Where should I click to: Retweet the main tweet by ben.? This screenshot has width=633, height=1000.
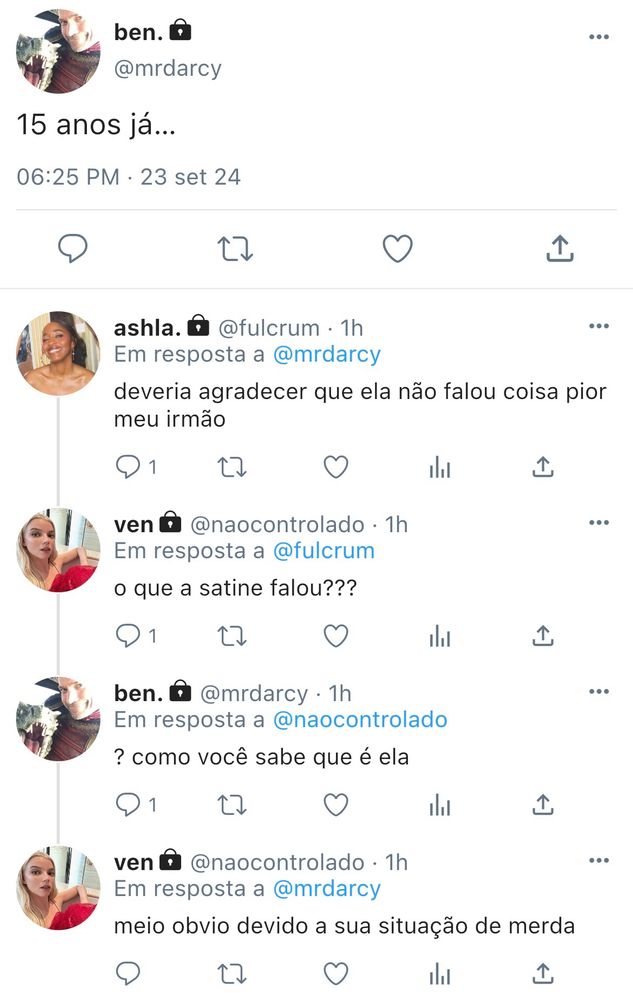click(x=235, y=249)
